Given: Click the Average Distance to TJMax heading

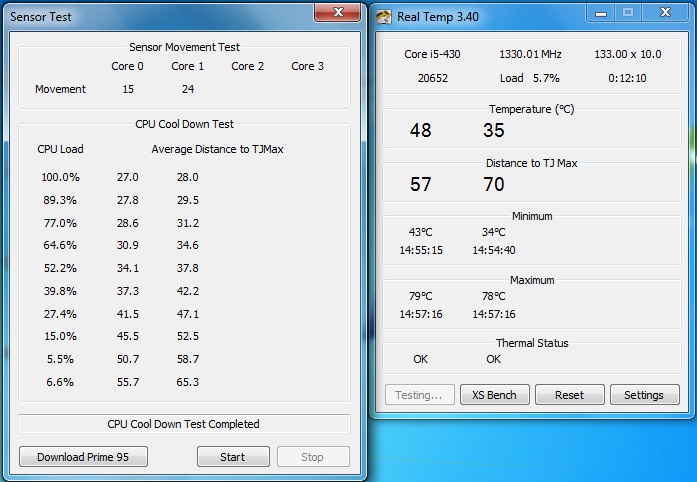Looking at the screenshot, I should (x=217, y=149).
